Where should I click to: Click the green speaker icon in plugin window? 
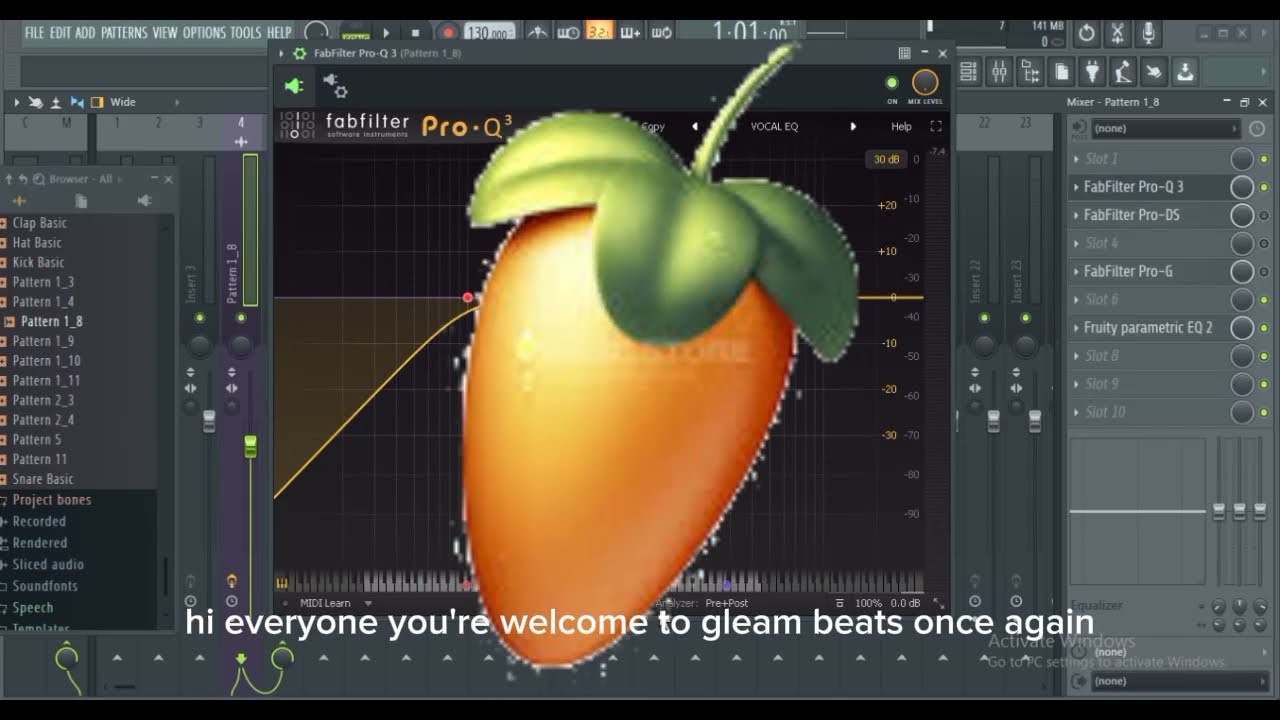coord(294,86)
